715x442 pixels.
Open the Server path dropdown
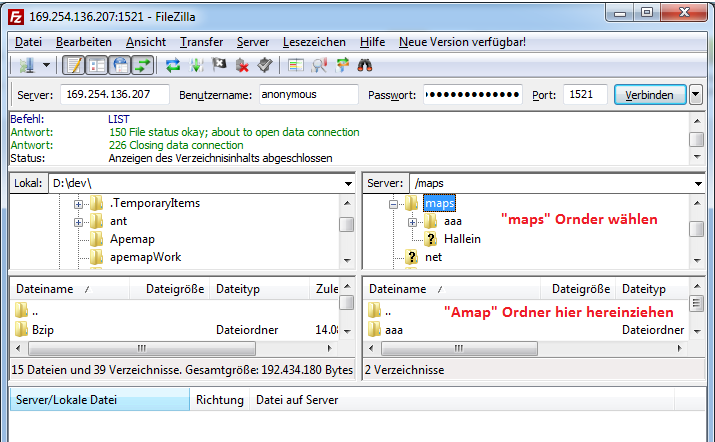pos(698,183)
